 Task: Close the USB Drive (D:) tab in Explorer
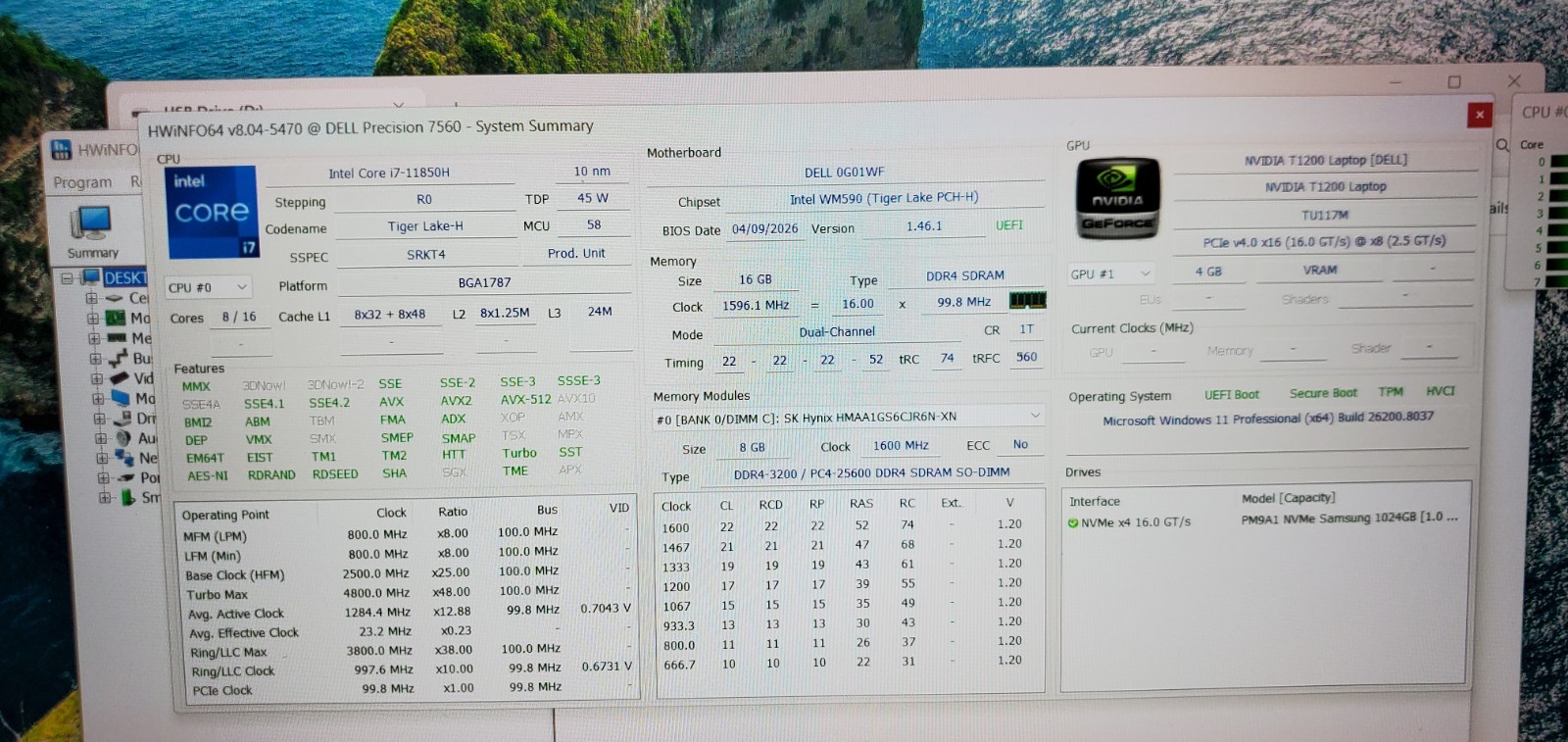pyautogui.click(x=398, y=105)
